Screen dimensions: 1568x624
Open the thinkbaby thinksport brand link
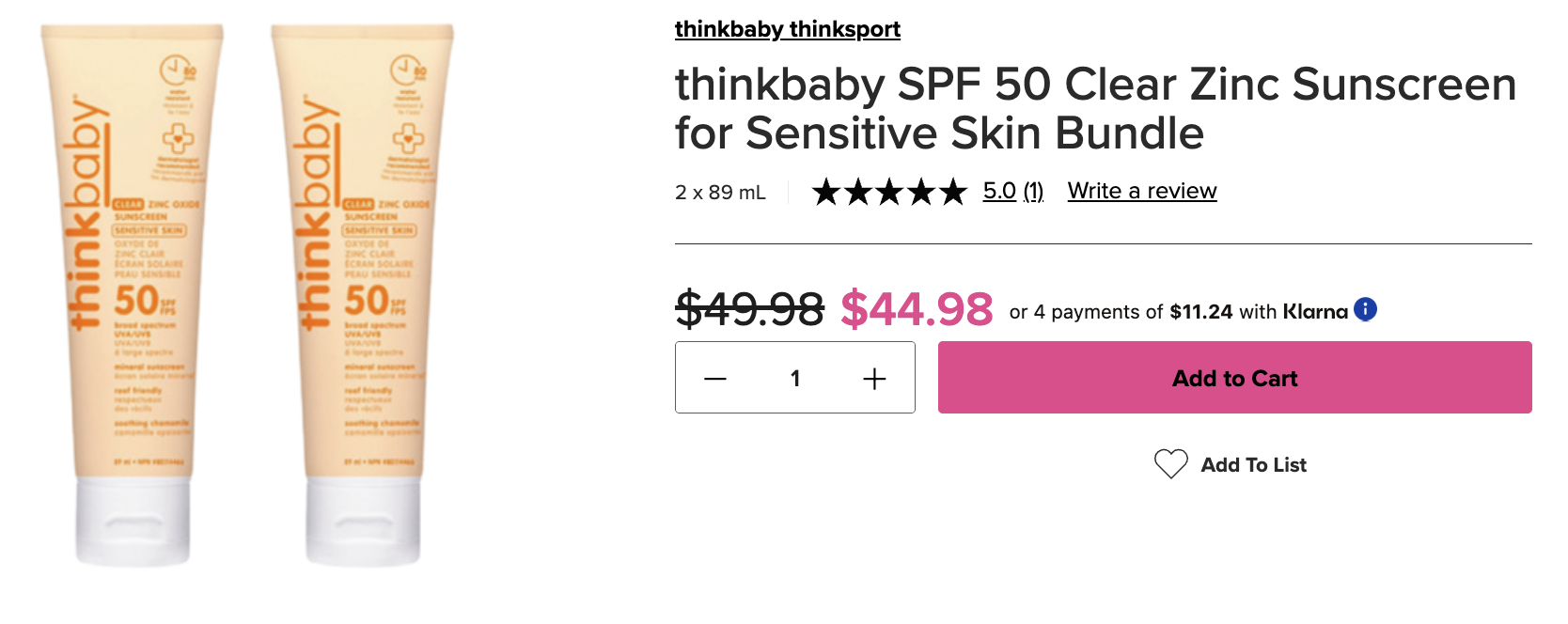788,29
